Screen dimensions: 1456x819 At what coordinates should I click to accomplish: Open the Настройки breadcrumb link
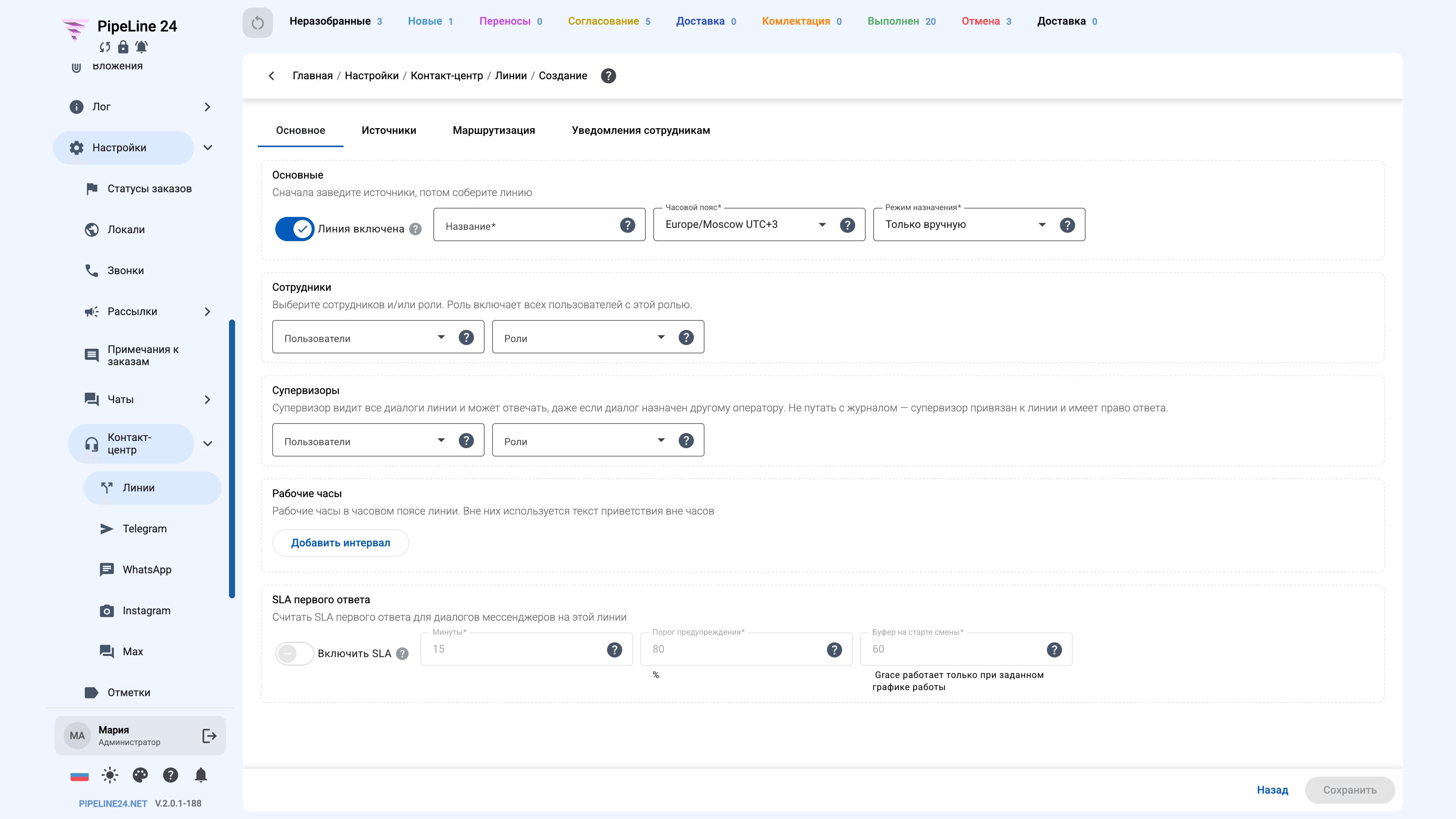(x=371, y=76)
